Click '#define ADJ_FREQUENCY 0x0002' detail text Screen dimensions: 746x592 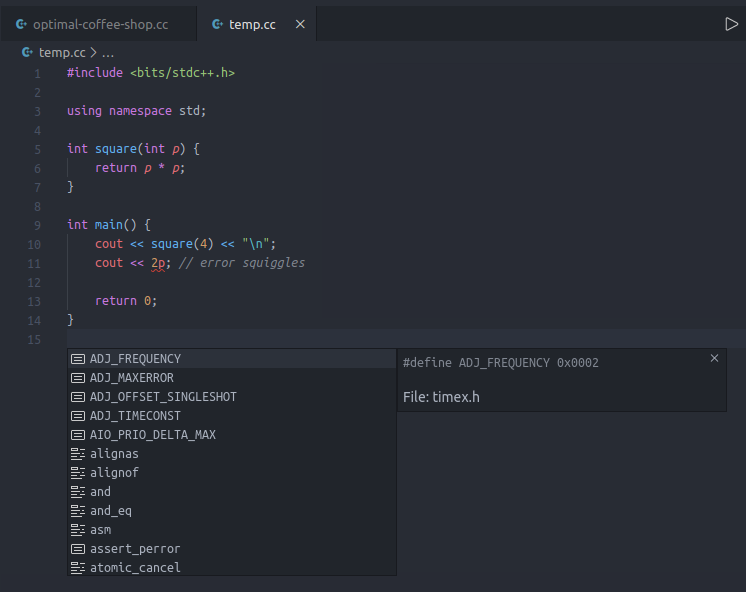[x=501, y=363]
